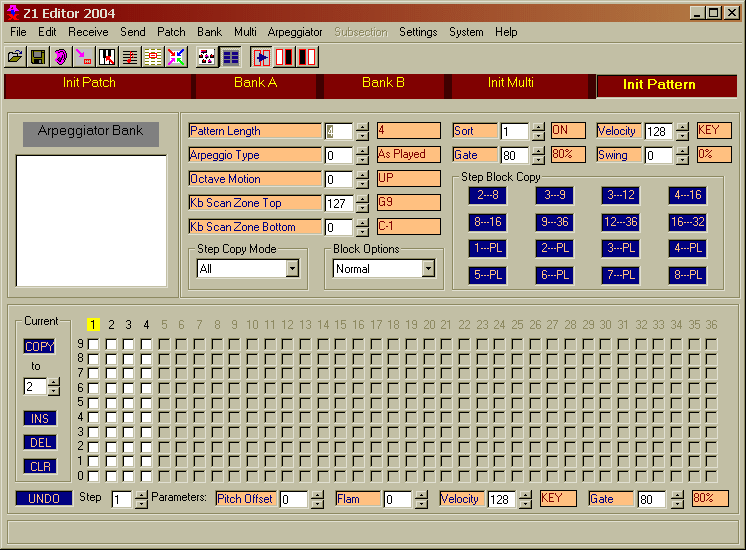Tick the step 1 row 9 checkbox
Screen dimensions: 746x550
click(94, 344)
